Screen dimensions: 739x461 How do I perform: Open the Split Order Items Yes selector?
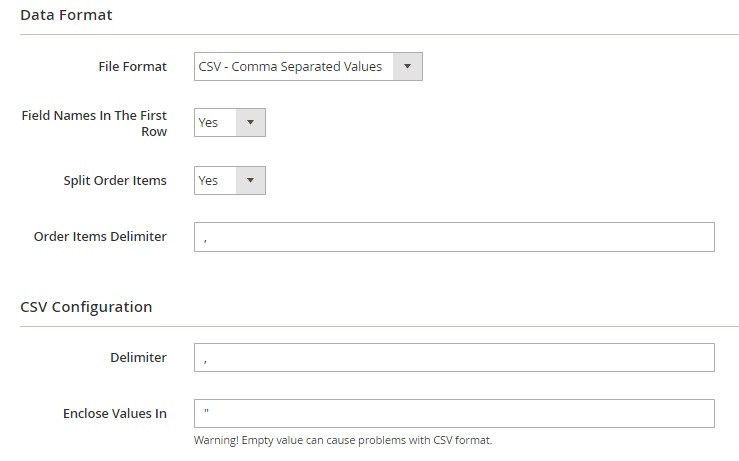coord(215,181)
